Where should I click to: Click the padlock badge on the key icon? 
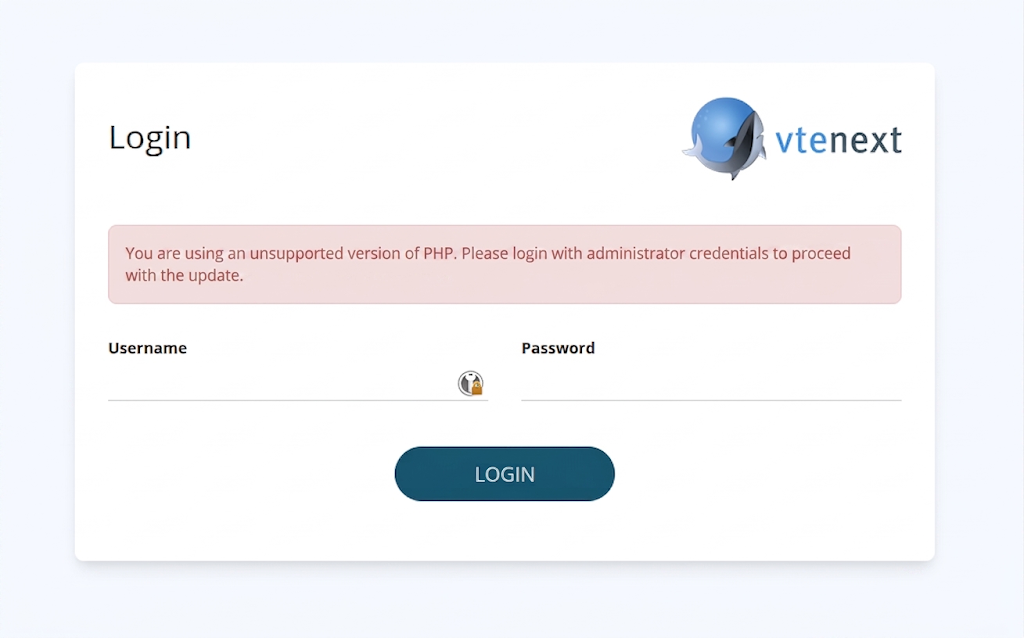pyautogui.click(x=477, y=388)
